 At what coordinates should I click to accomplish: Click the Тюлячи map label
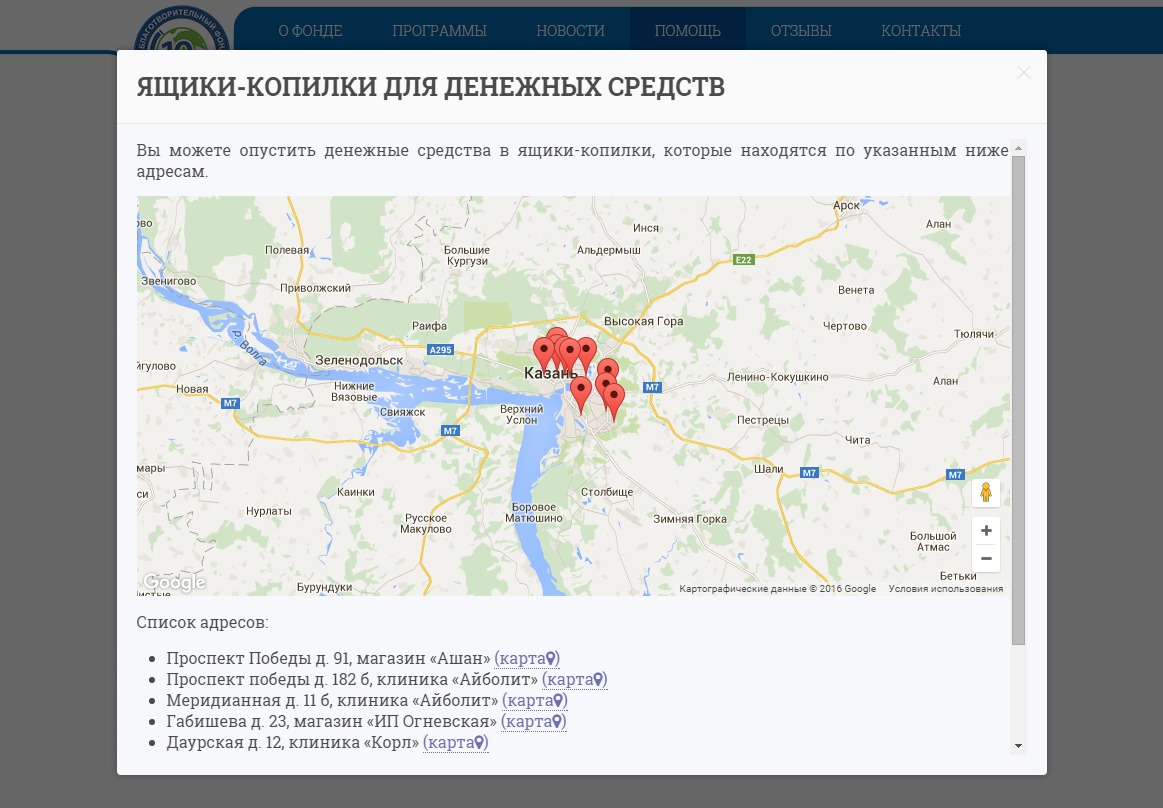point(974,334)
